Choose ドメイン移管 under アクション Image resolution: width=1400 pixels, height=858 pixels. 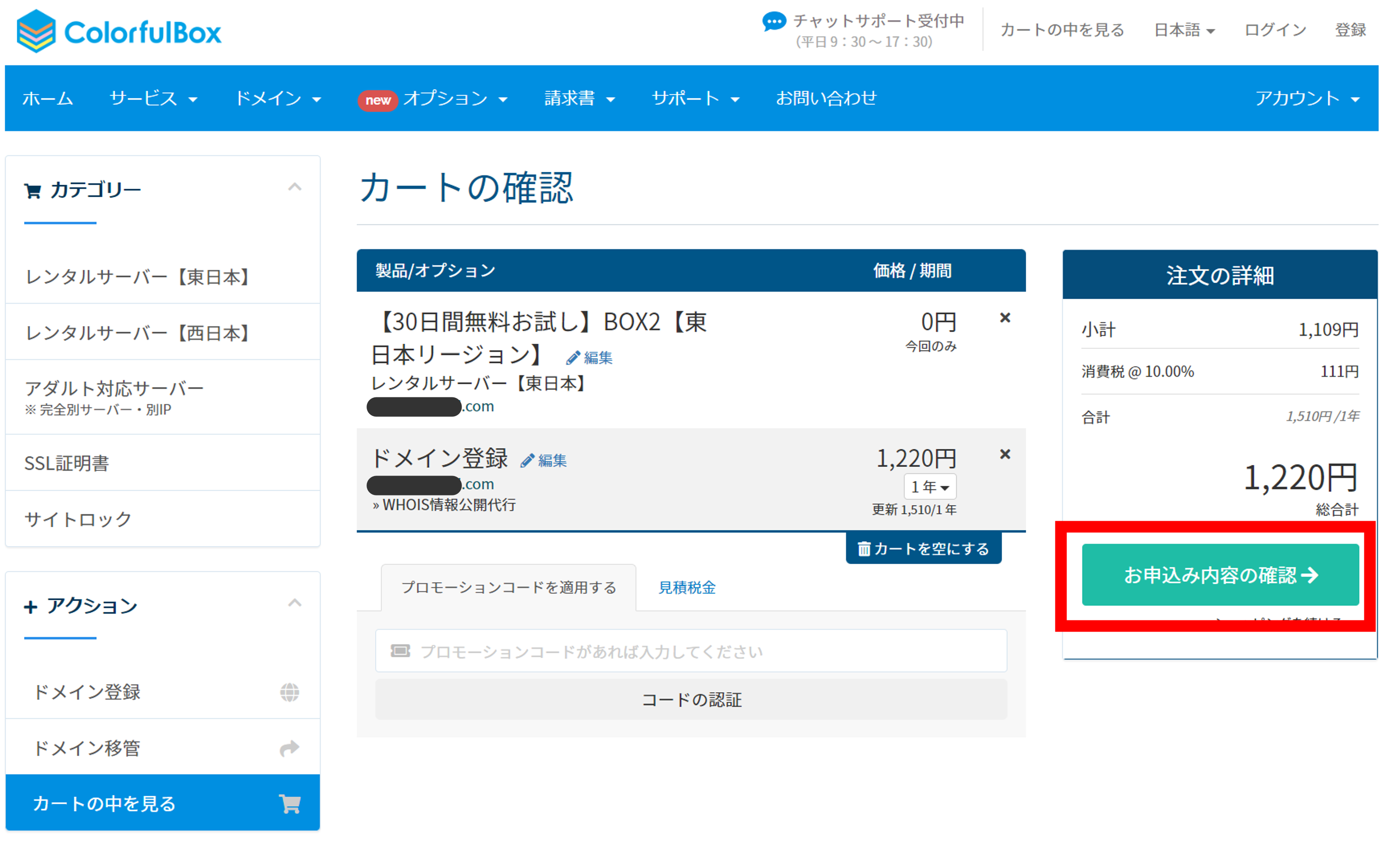(x=162, y=748)
